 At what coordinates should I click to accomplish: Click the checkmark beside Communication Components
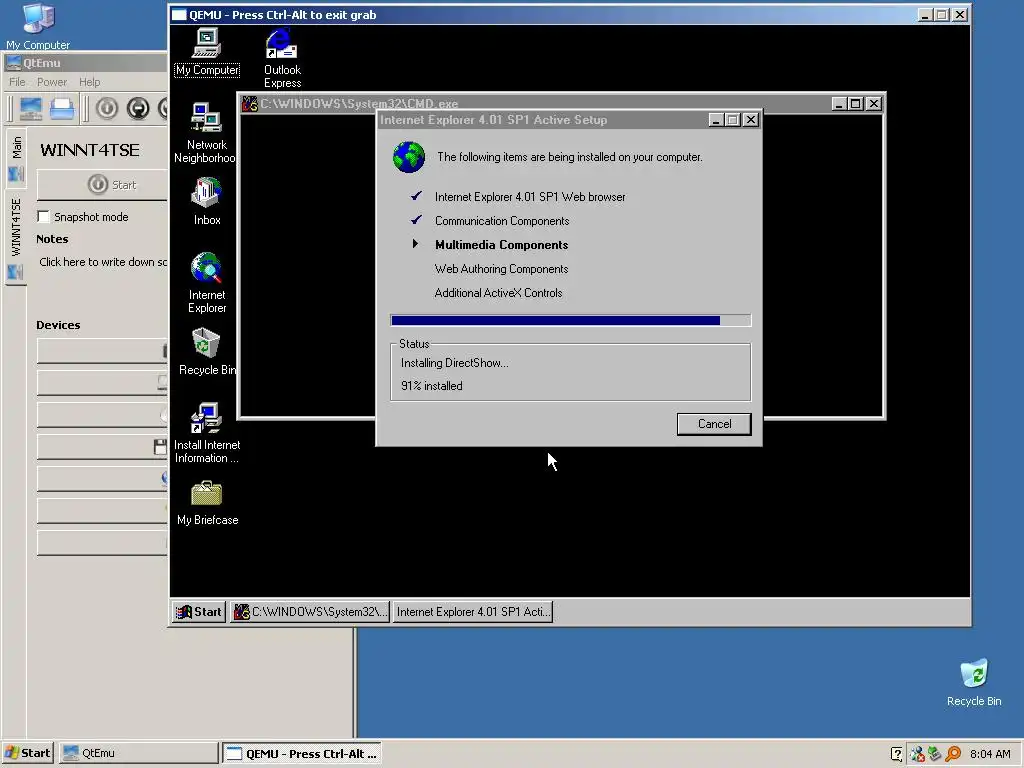[416, 219]
